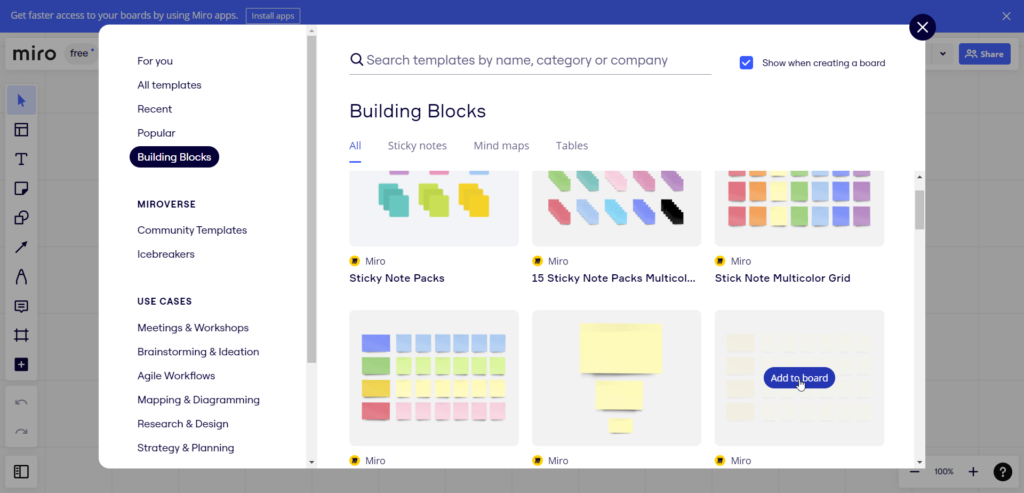Open Brainstorming & Ideation use case

(x=198, y=352)
